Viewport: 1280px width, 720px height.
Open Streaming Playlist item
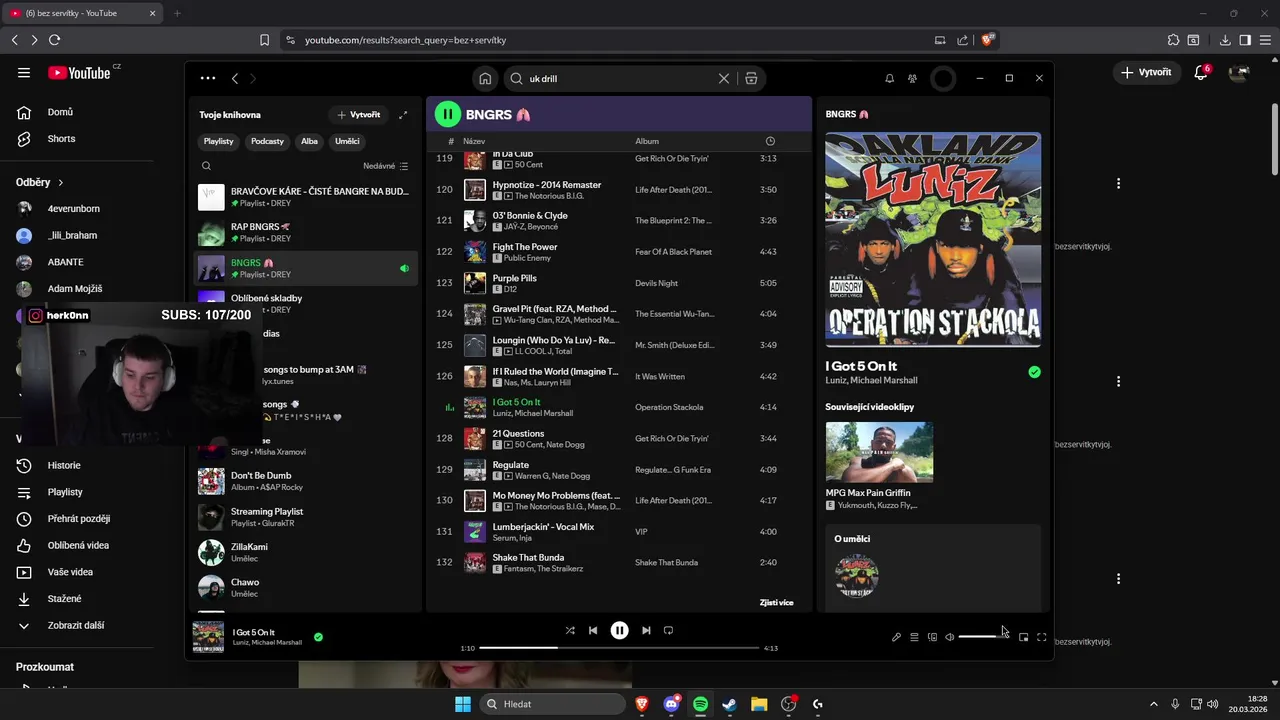[303, 517]
